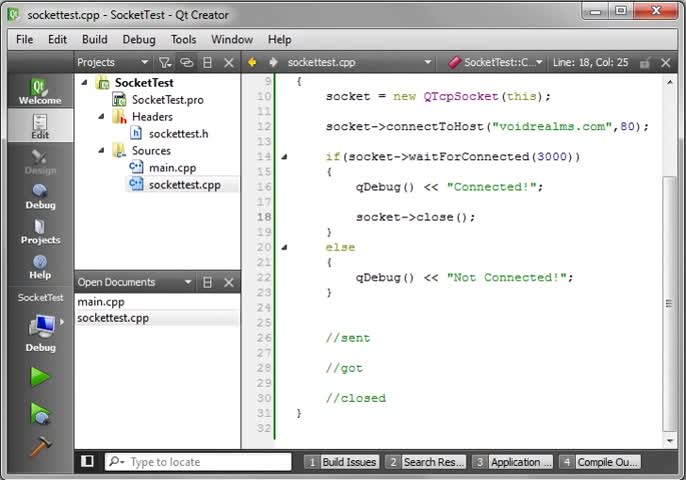This screenshot has width=686, height=480.
Task: Click the Qt Creator title bar icon
Action: pos(14,14)
